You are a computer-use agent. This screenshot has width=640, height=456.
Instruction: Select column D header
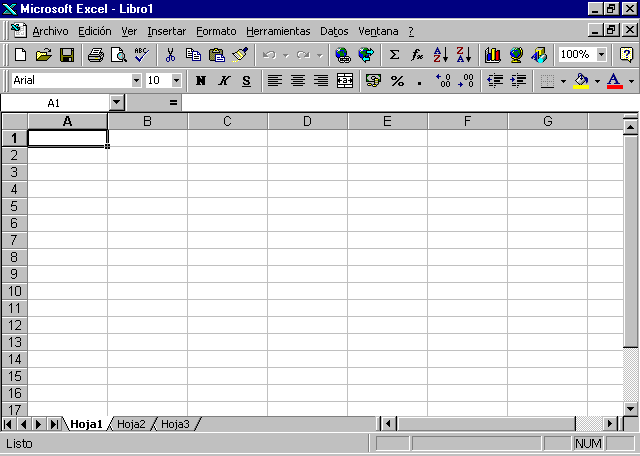point(307,121)
